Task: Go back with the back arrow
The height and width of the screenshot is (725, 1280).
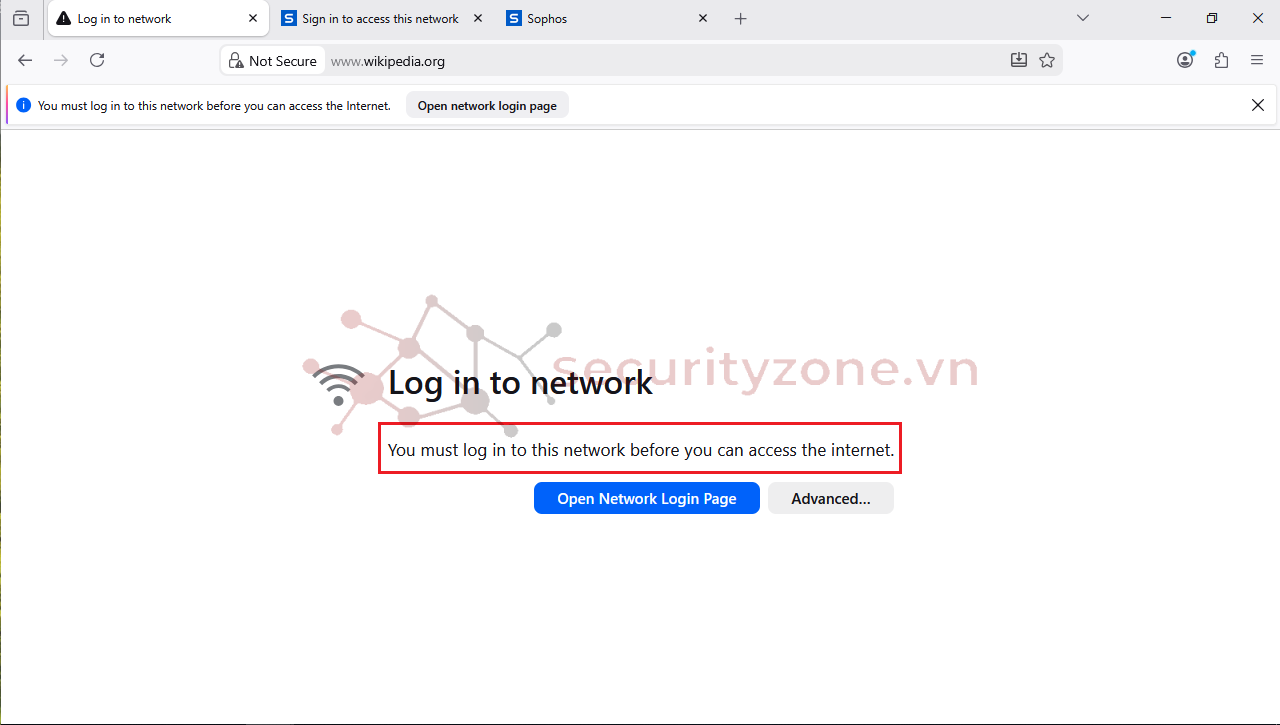Action: click(x=25, y=60)
